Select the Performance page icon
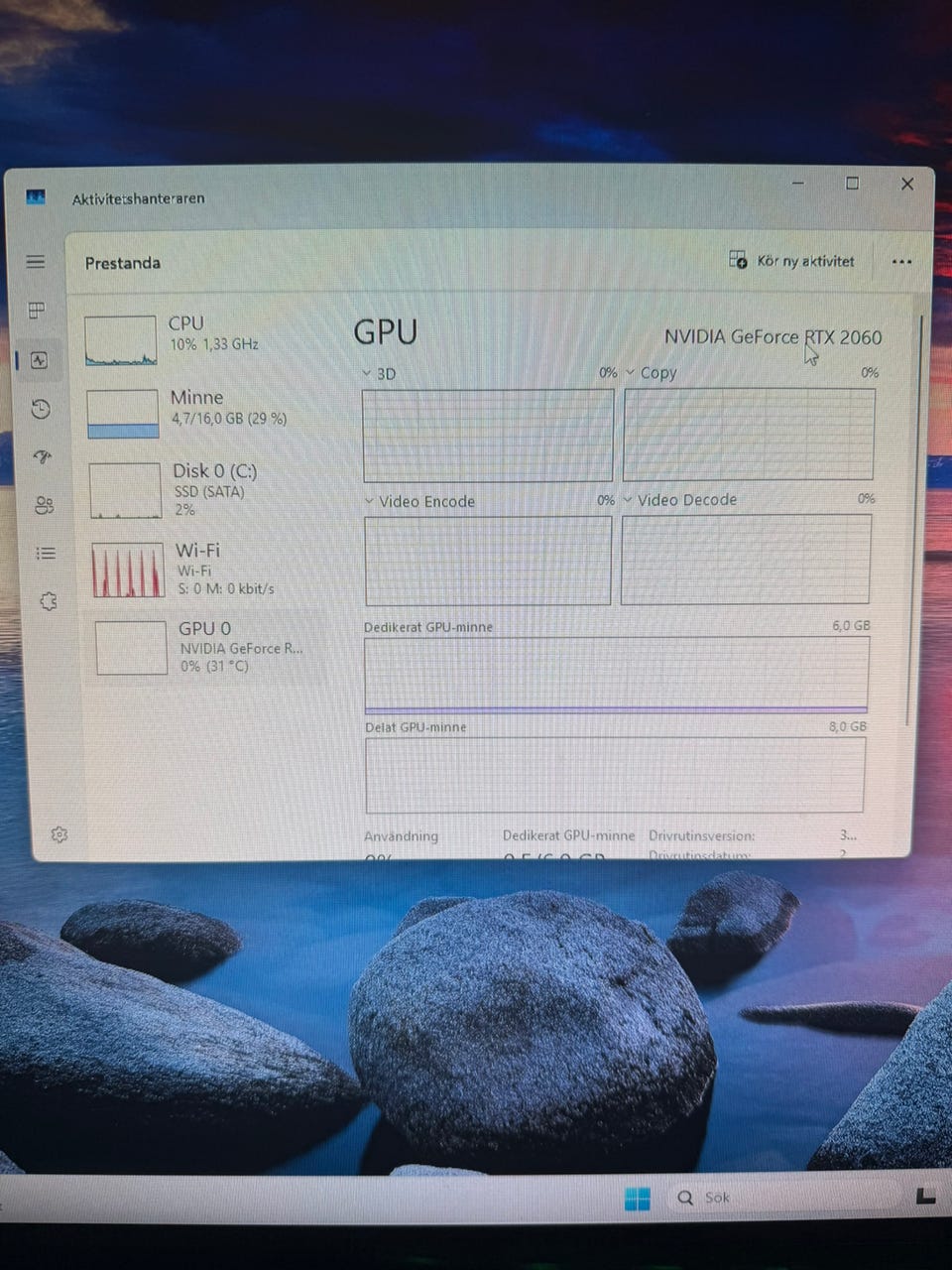952x1270 pixels. click(39, 360)
